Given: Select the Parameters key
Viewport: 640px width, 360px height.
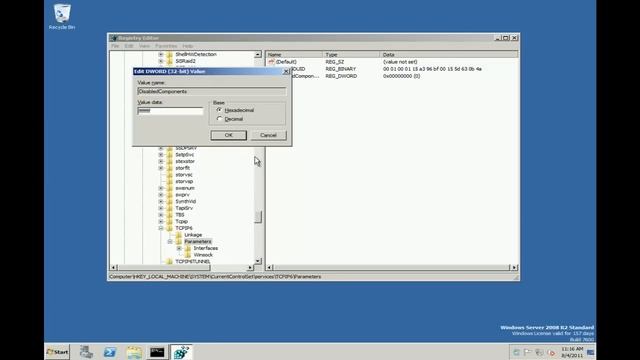Looking at the screenshot, I should [x=198, y=242].
